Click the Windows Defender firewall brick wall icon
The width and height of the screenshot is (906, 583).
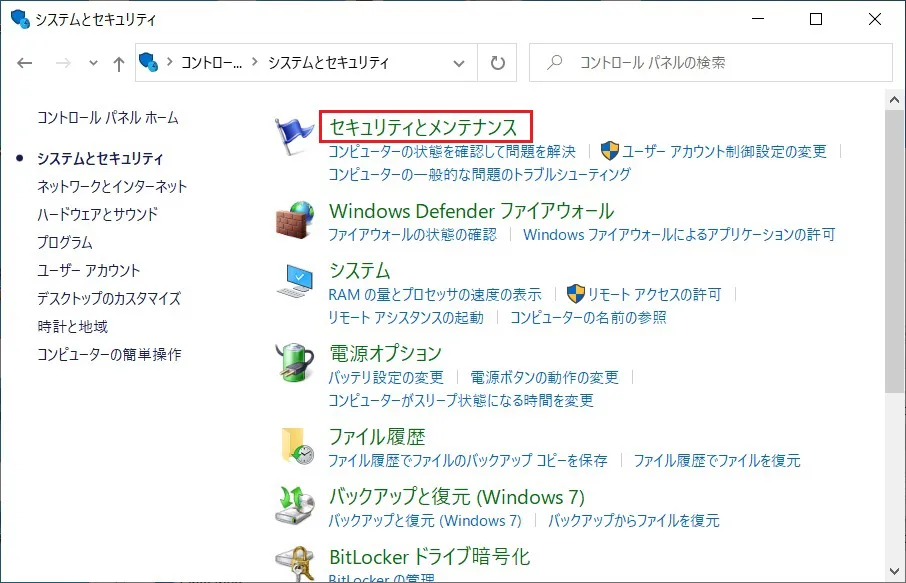tap(295, 220)
